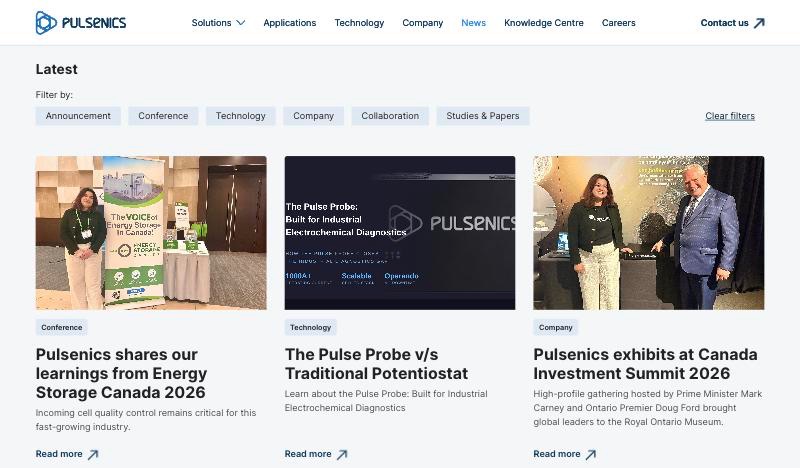Filter news by Announcement

coord(78,116)
